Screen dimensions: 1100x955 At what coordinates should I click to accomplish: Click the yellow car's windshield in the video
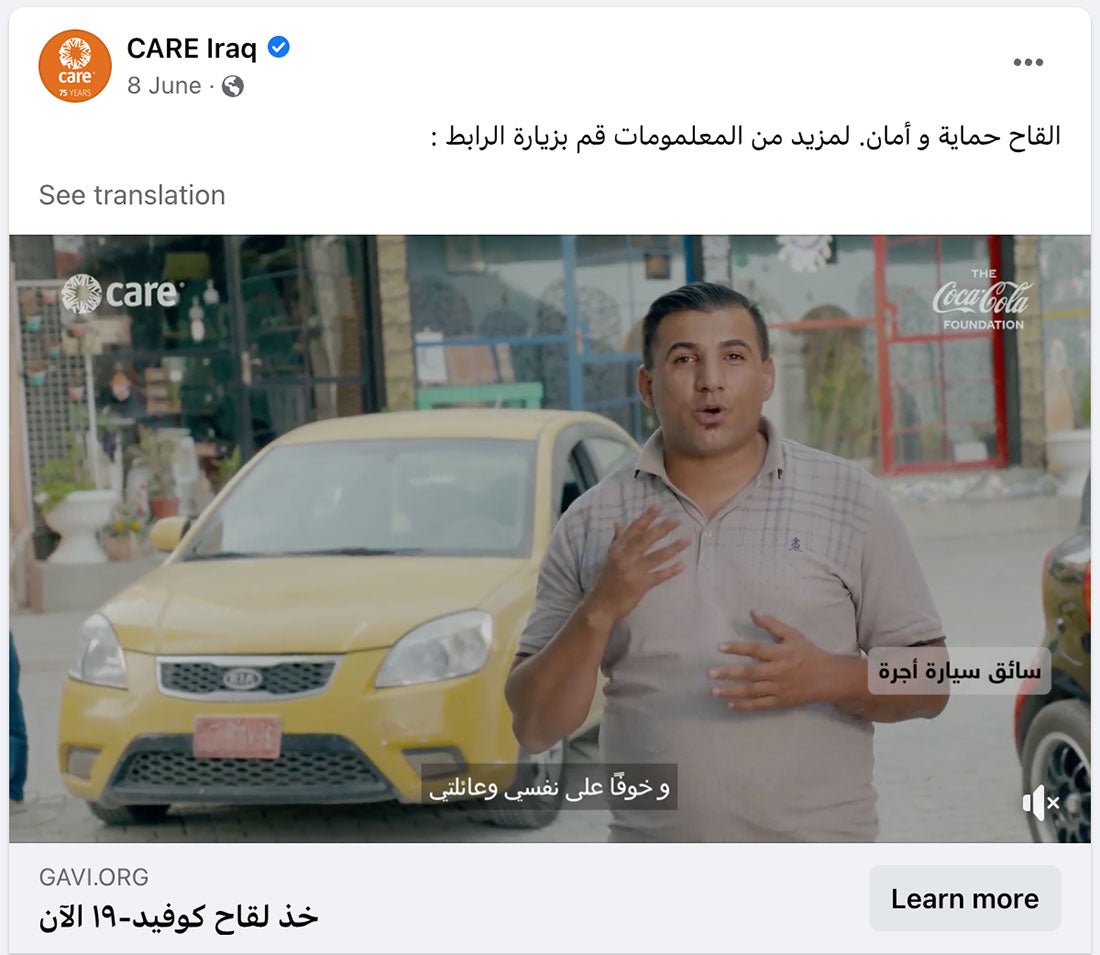(365, 500)
